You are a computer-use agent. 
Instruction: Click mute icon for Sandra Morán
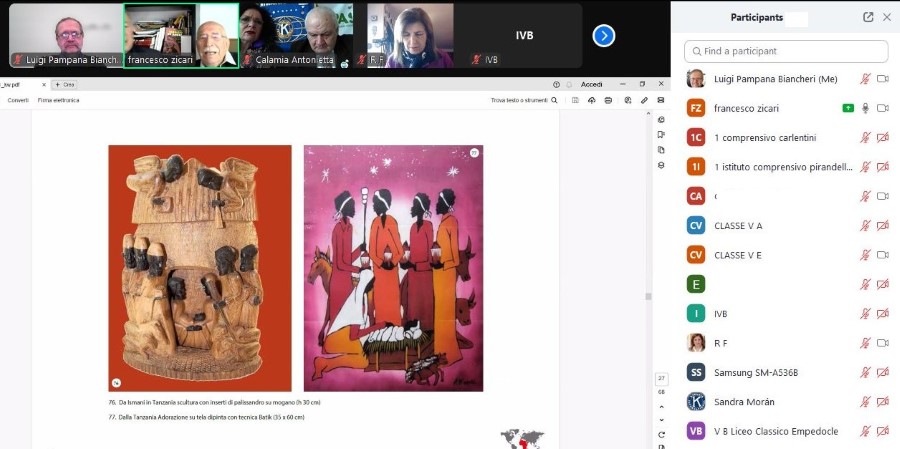(x=865, y=401)
